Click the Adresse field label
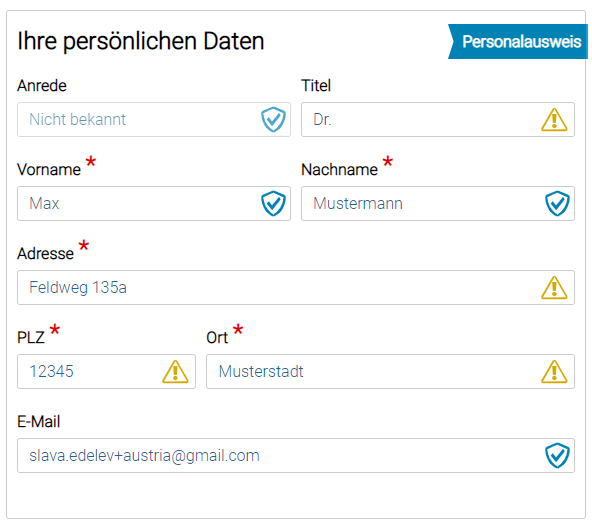The width and height of the screenshot is (592, 522). pyautogui.click(x=45, y=253)
